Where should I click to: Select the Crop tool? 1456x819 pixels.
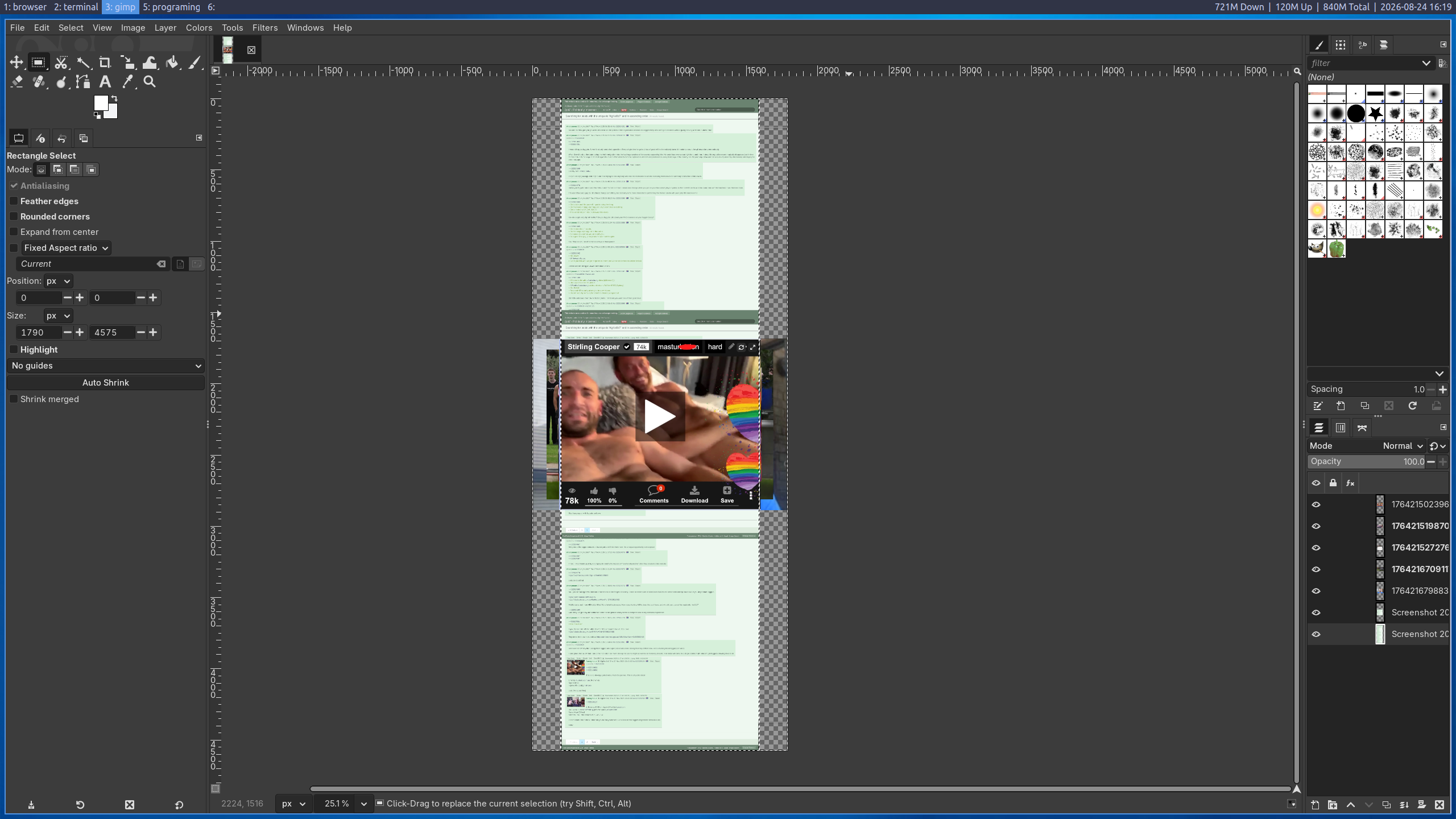[105, 63]
